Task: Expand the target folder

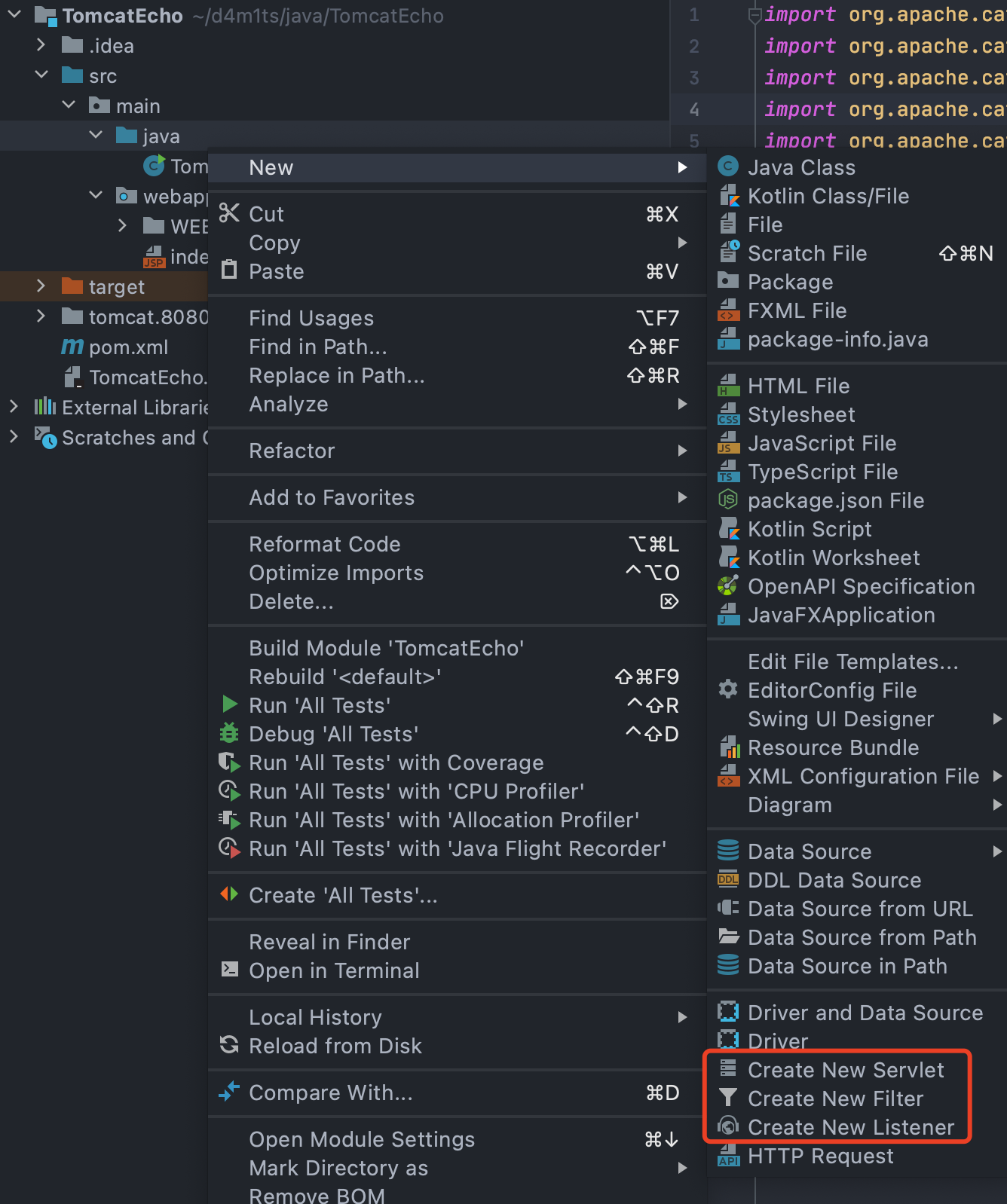Action: [x=41, y=286]
